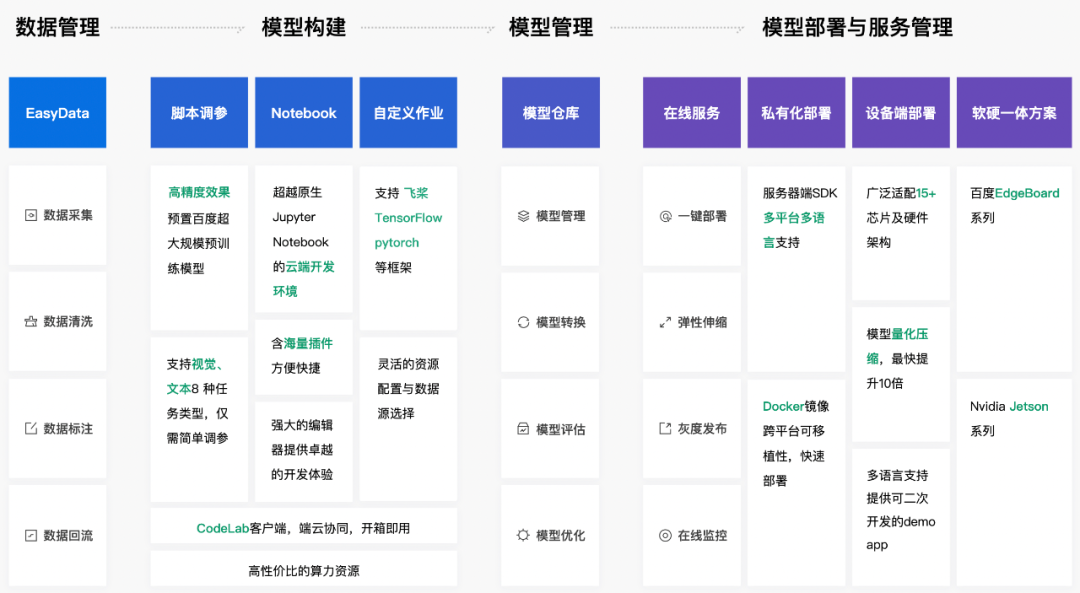The width and height of the screenshot is (1080, 593).
Task: Click the 模型优化 label
Action: click(x=561, y=535)
